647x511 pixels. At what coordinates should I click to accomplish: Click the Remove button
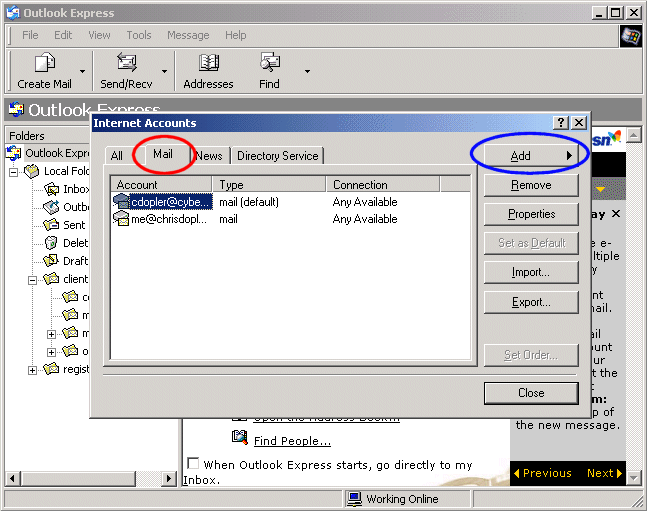(531, 185)
